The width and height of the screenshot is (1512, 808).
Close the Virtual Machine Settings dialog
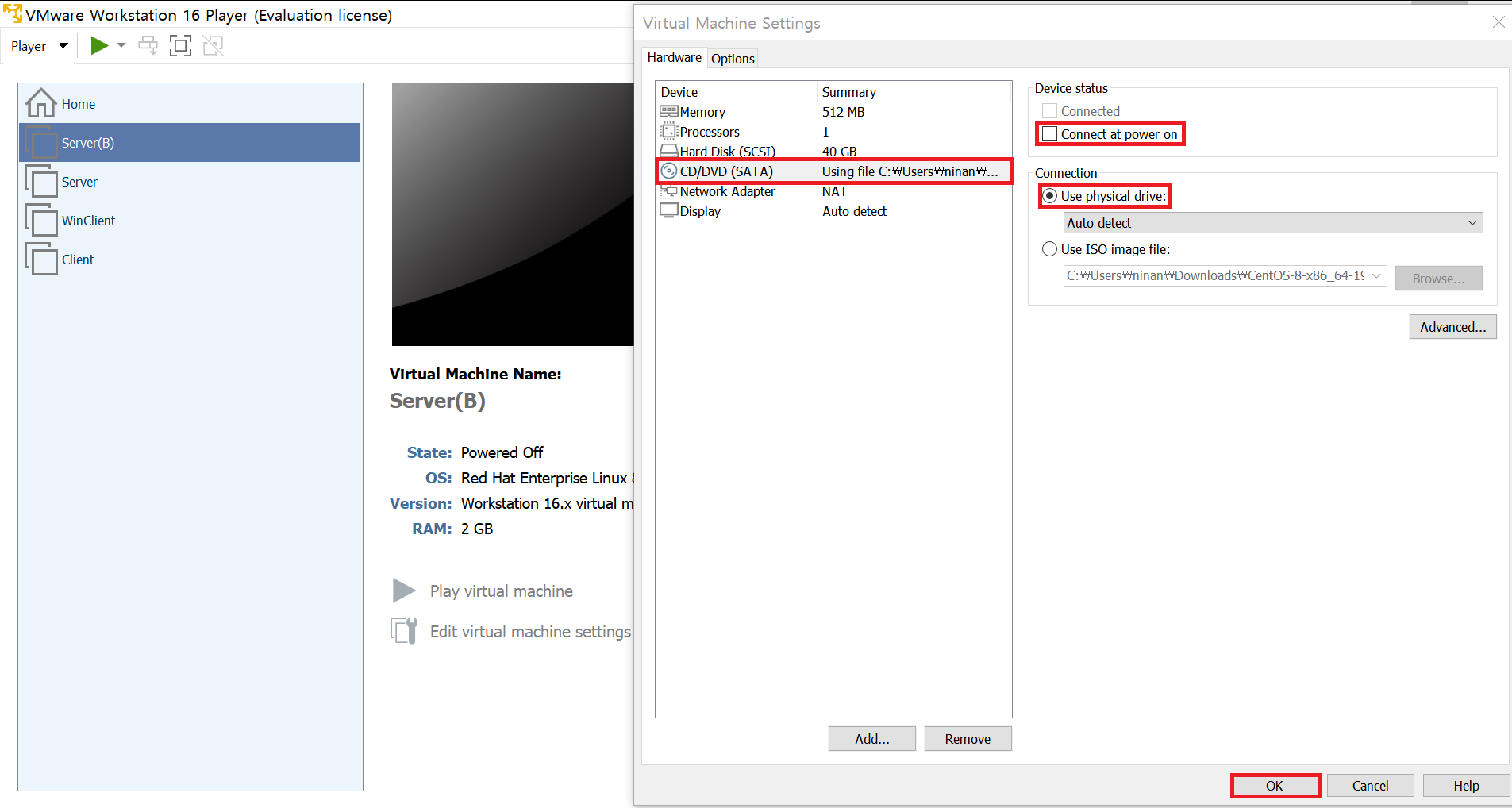[1499, 22]
